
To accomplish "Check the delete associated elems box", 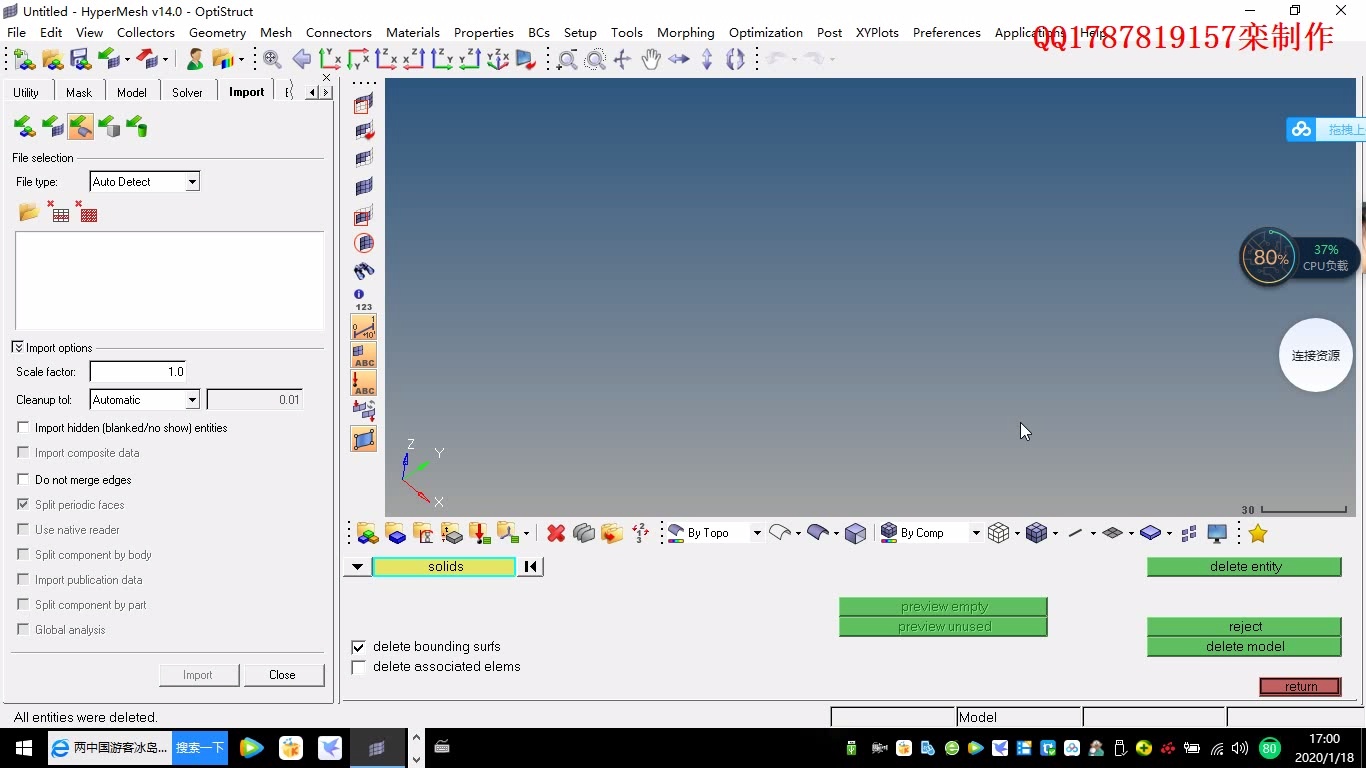I will pos(359,667).
